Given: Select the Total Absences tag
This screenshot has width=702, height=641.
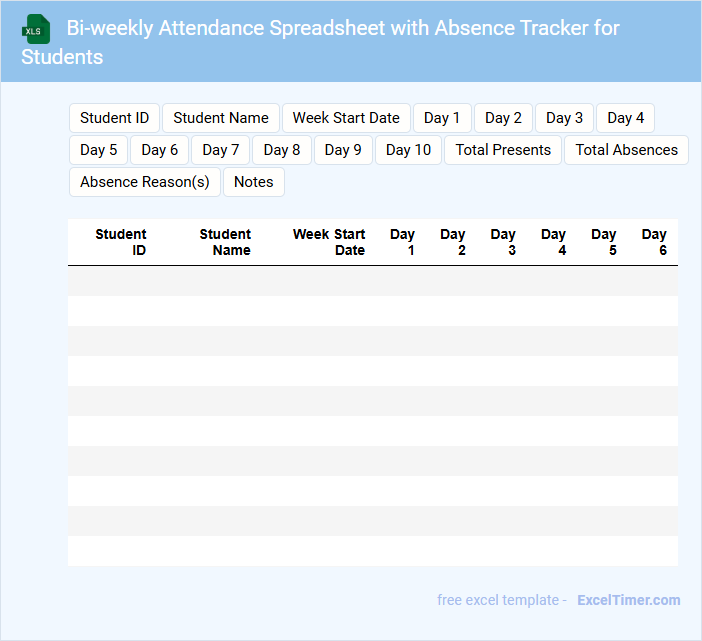Looking at the screenshot, I should pos(626,150).
